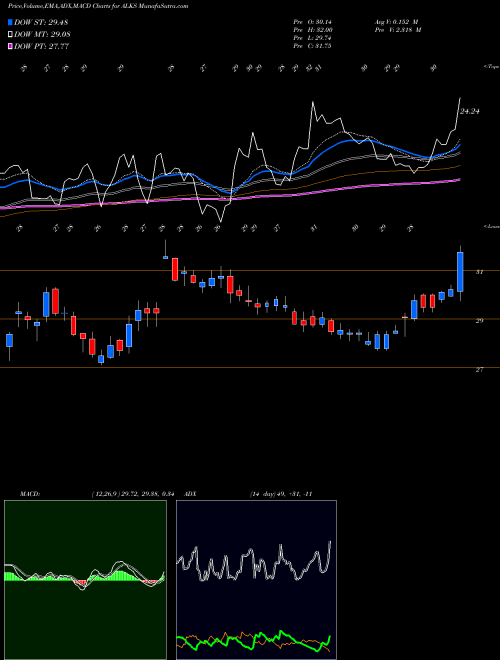Click the Pre H: 32.00 value
Screen dimensions: 500x660
[x=313, y=30]
